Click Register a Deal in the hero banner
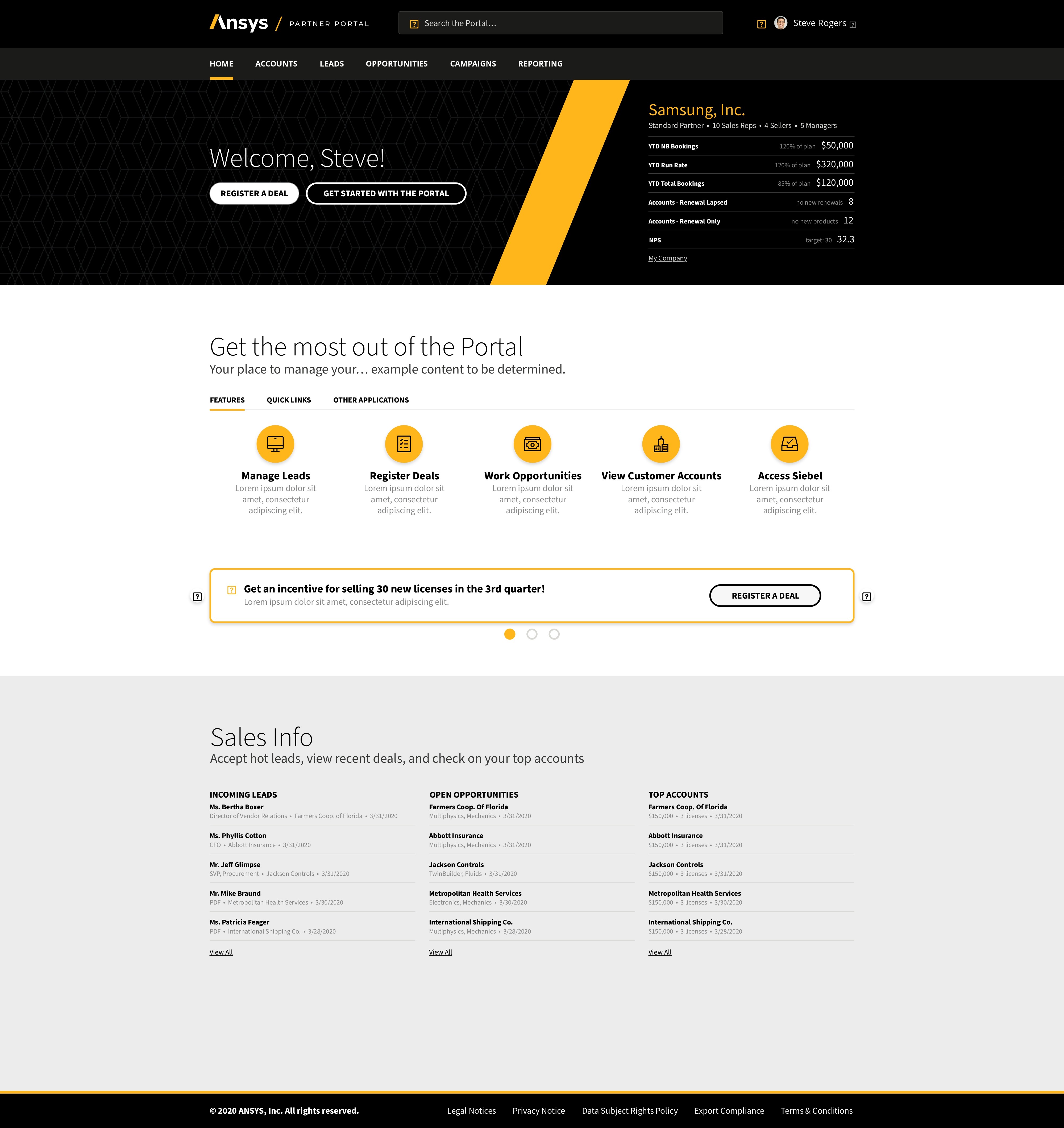Screen dimensions: 1064x1128 click(x=254, y=193)
